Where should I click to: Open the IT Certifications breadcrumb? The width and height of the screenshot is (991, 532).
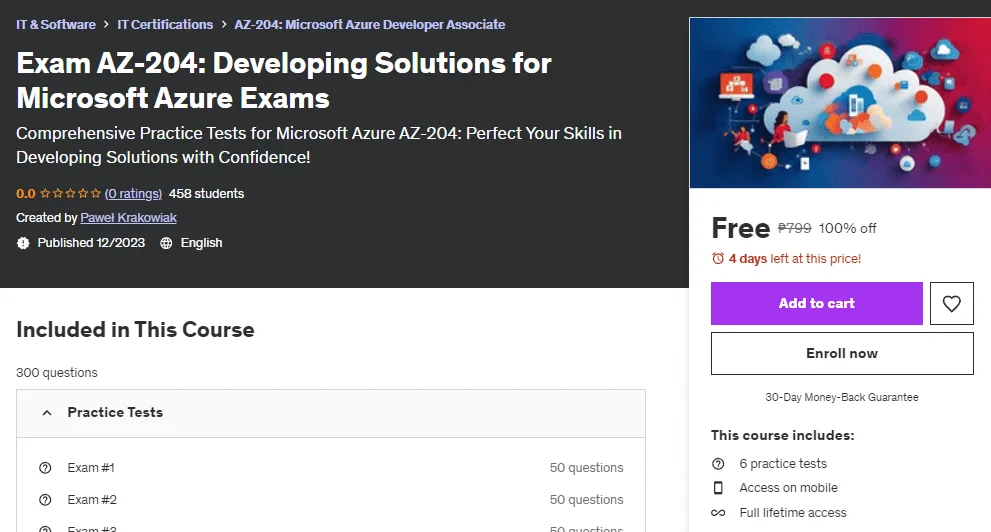click(165, 25)
